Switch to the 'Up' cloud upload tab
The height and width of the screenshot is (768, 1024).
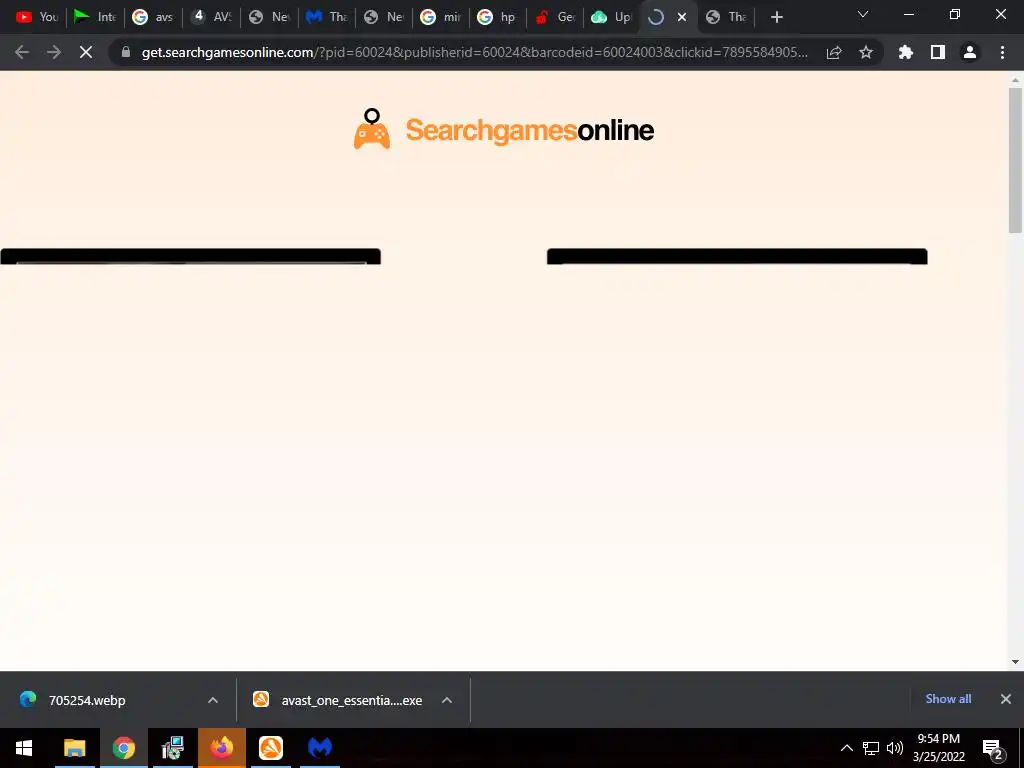click(612, 17)
